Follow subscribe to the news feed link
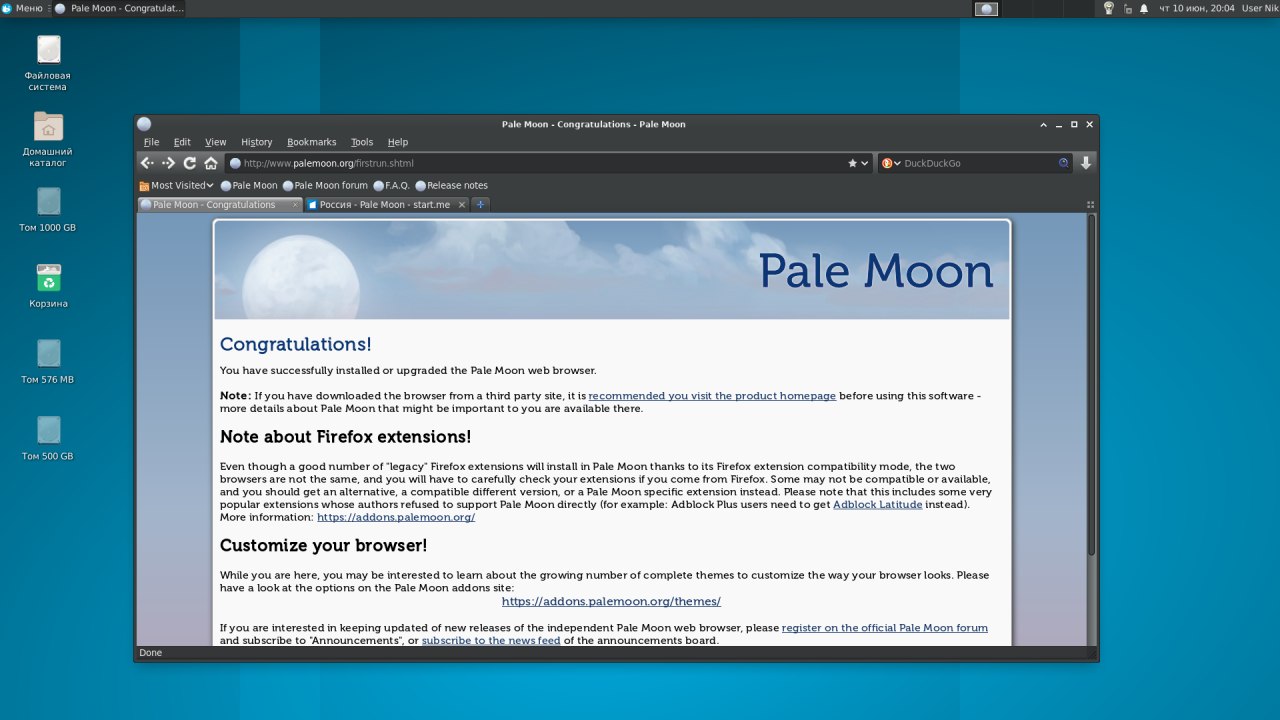Screen dimensions: 1280x720 (491, 640)
